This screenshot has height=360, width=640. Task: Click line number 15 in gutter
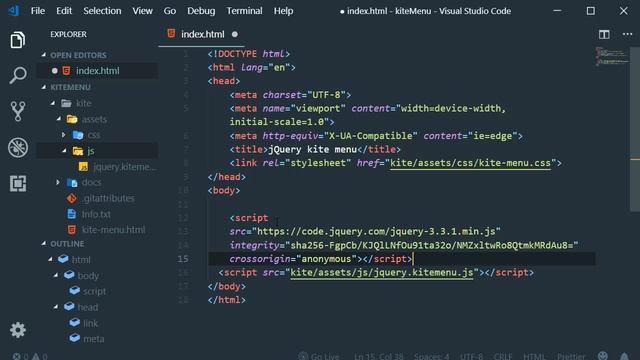click(182, 259)
